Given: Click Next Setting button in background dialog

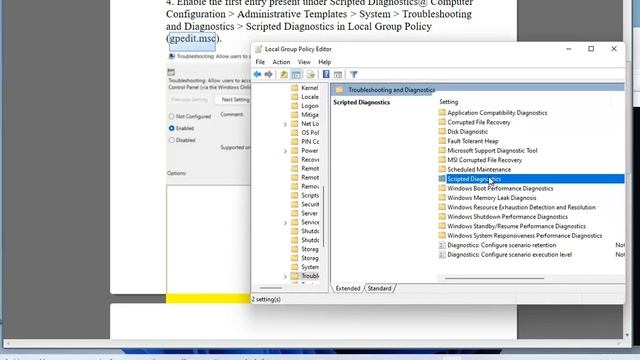Looking at the screenshot, I should (233, 100).
